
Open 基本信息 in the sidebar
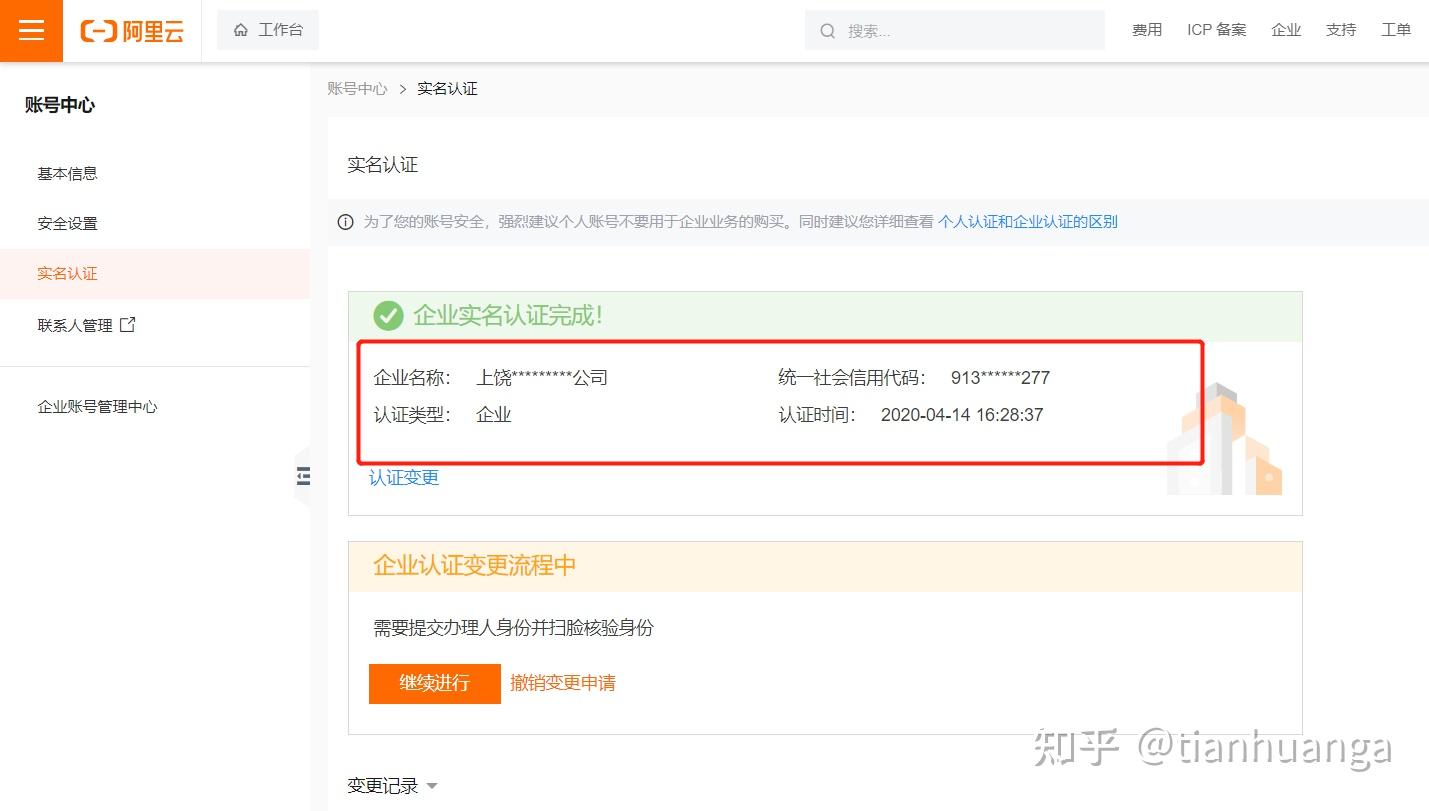coord(67,173)
